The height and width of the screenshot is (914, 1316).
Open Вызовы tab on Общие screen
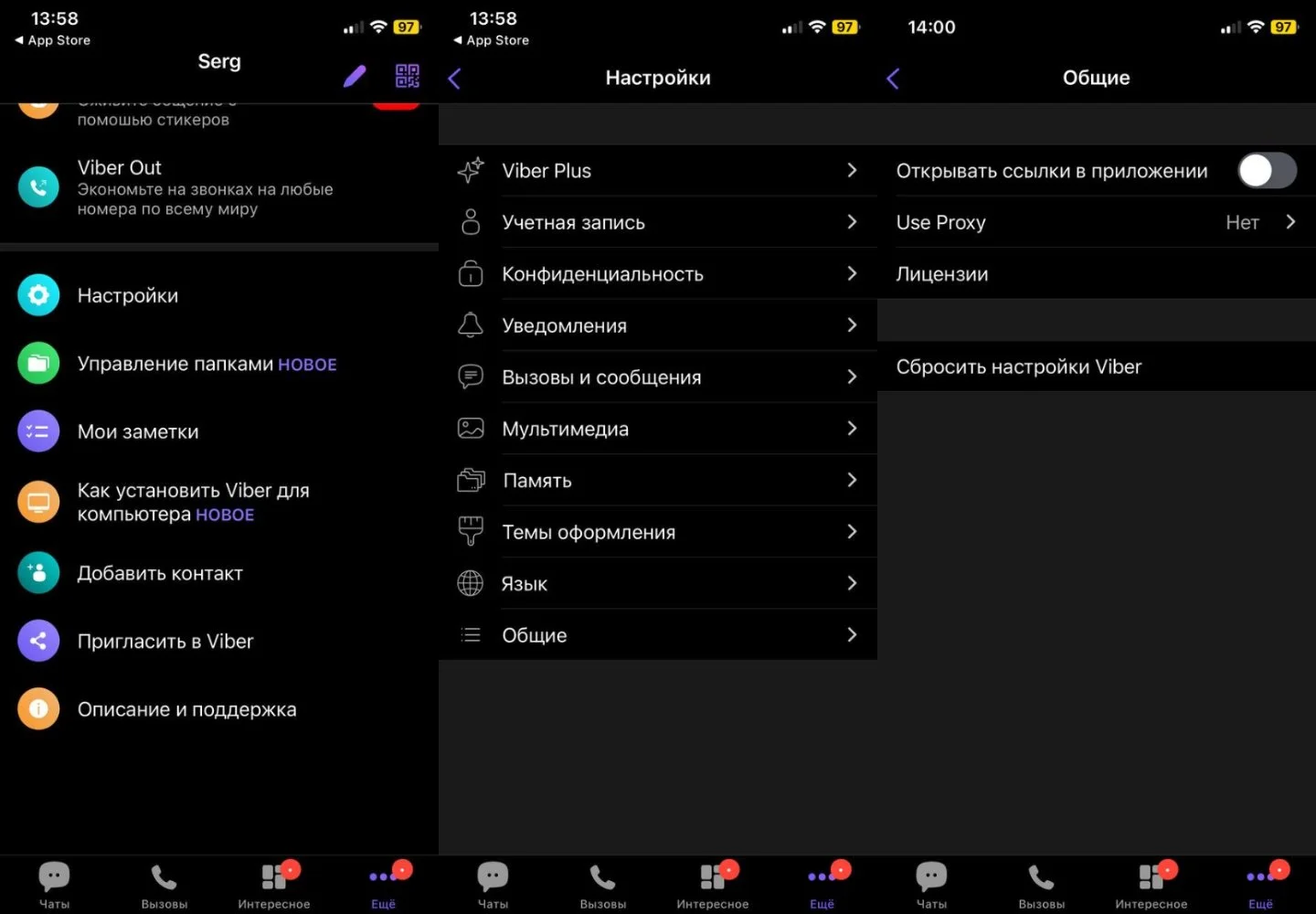click(1042, 885)
